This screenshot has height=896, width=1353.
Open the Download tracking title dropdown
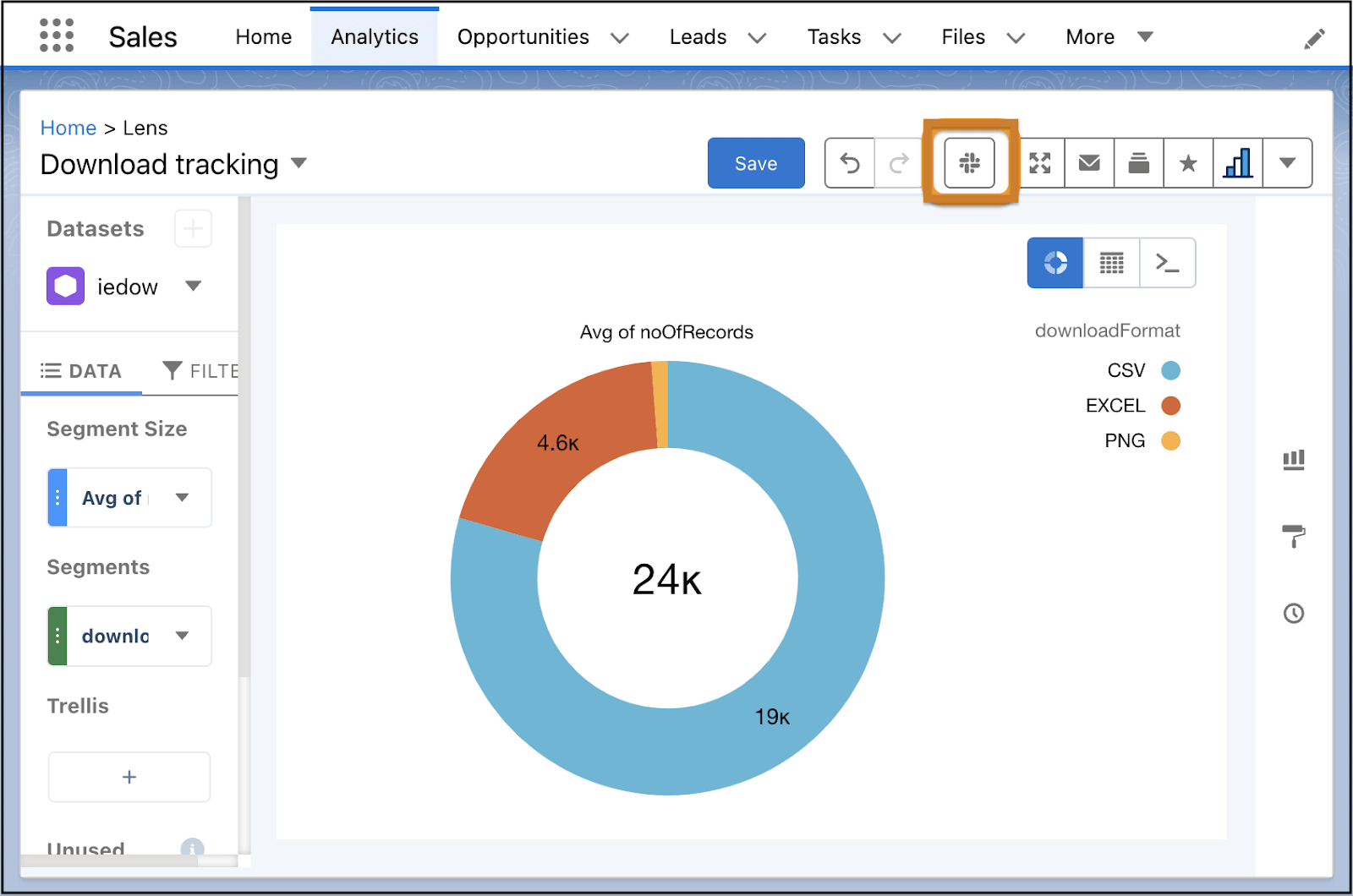coord(300,163)
